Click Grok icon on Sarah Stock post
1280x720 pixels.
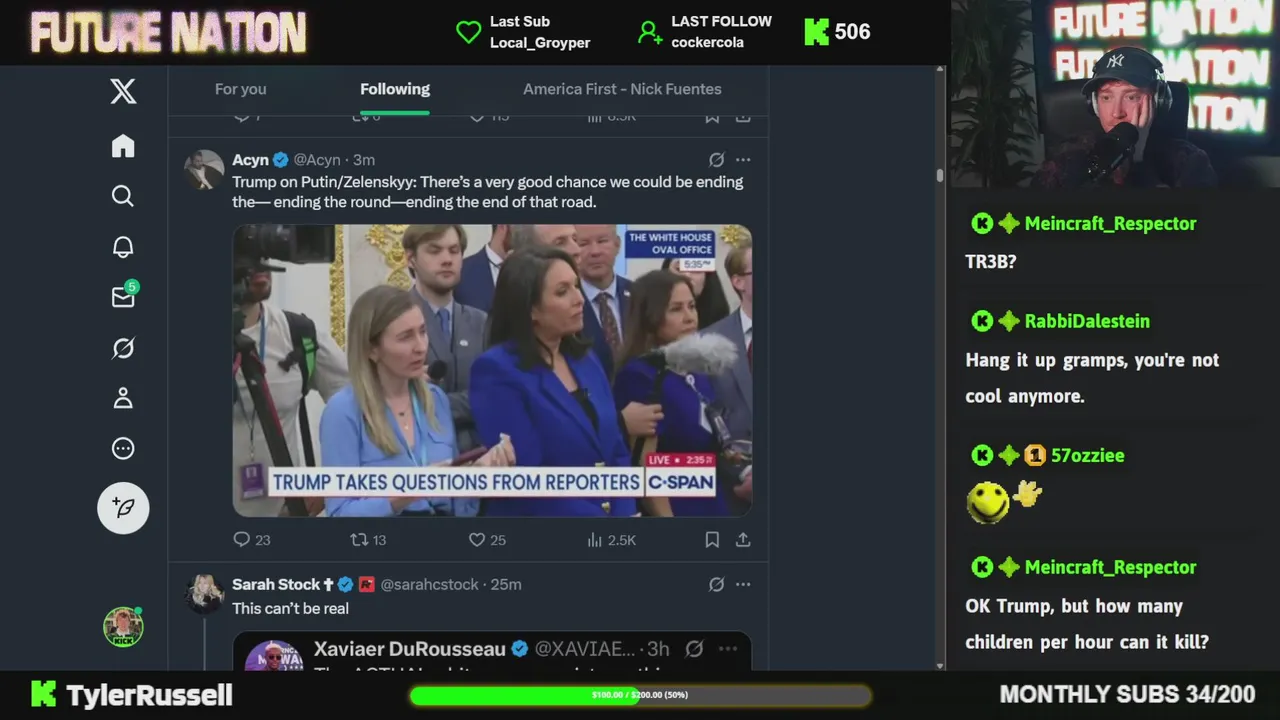716,584
